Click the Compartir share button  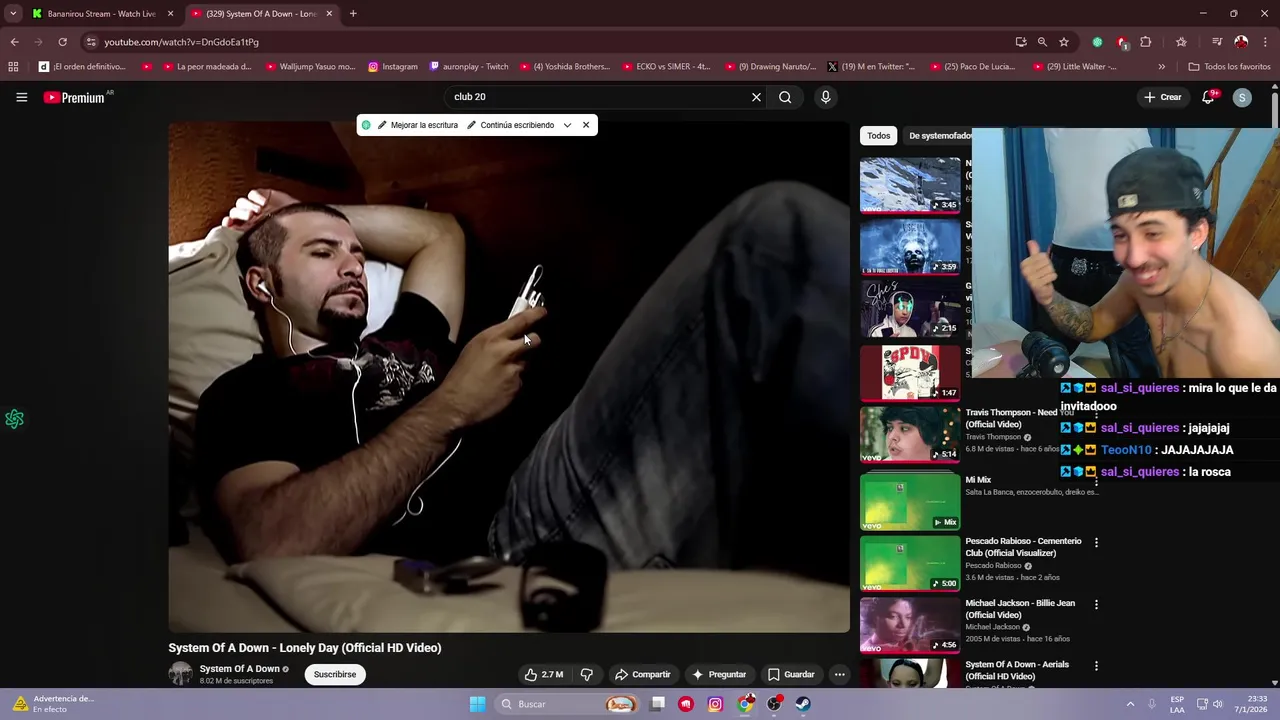click(642, 674)
